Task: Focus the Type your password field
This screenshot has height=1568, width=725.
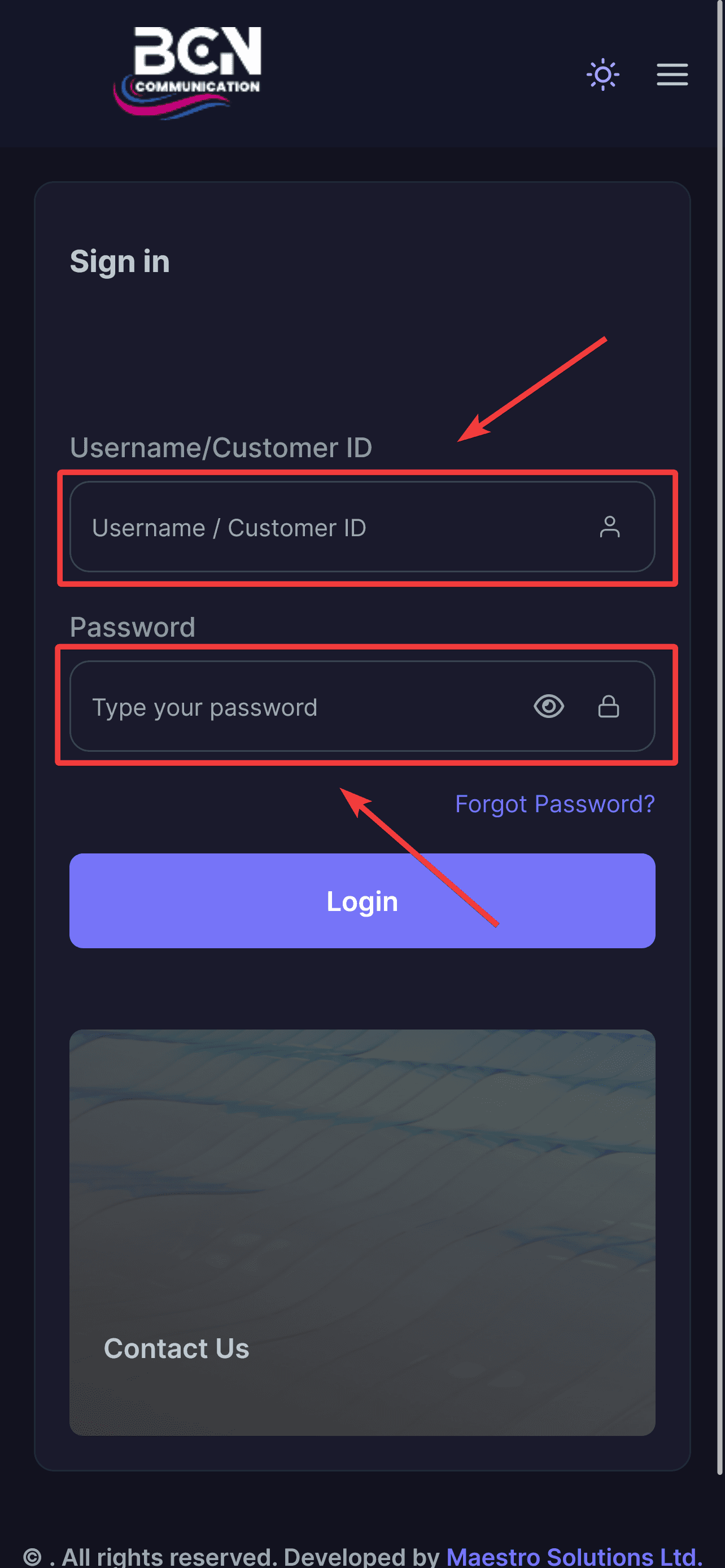Action: (x=304, y=707)
